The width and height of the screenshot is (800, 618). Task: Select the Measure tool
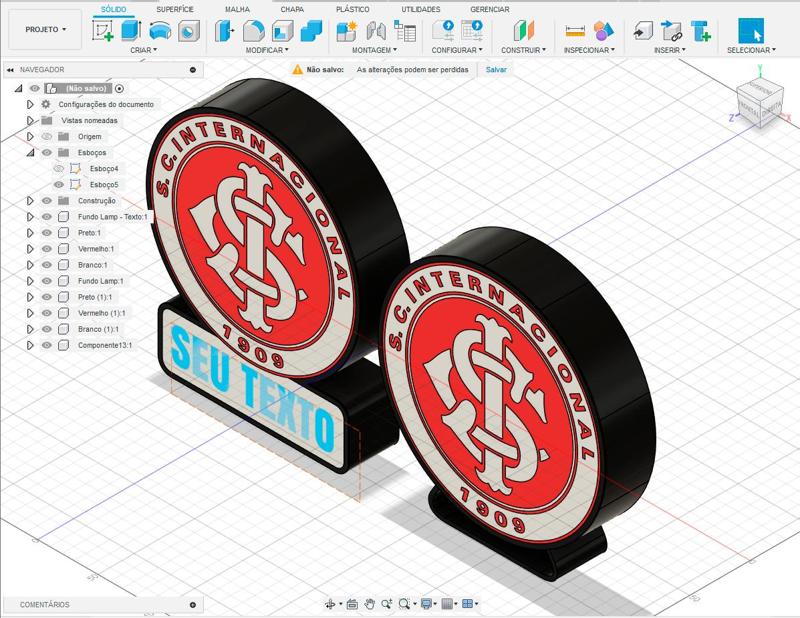click(575, 32)
